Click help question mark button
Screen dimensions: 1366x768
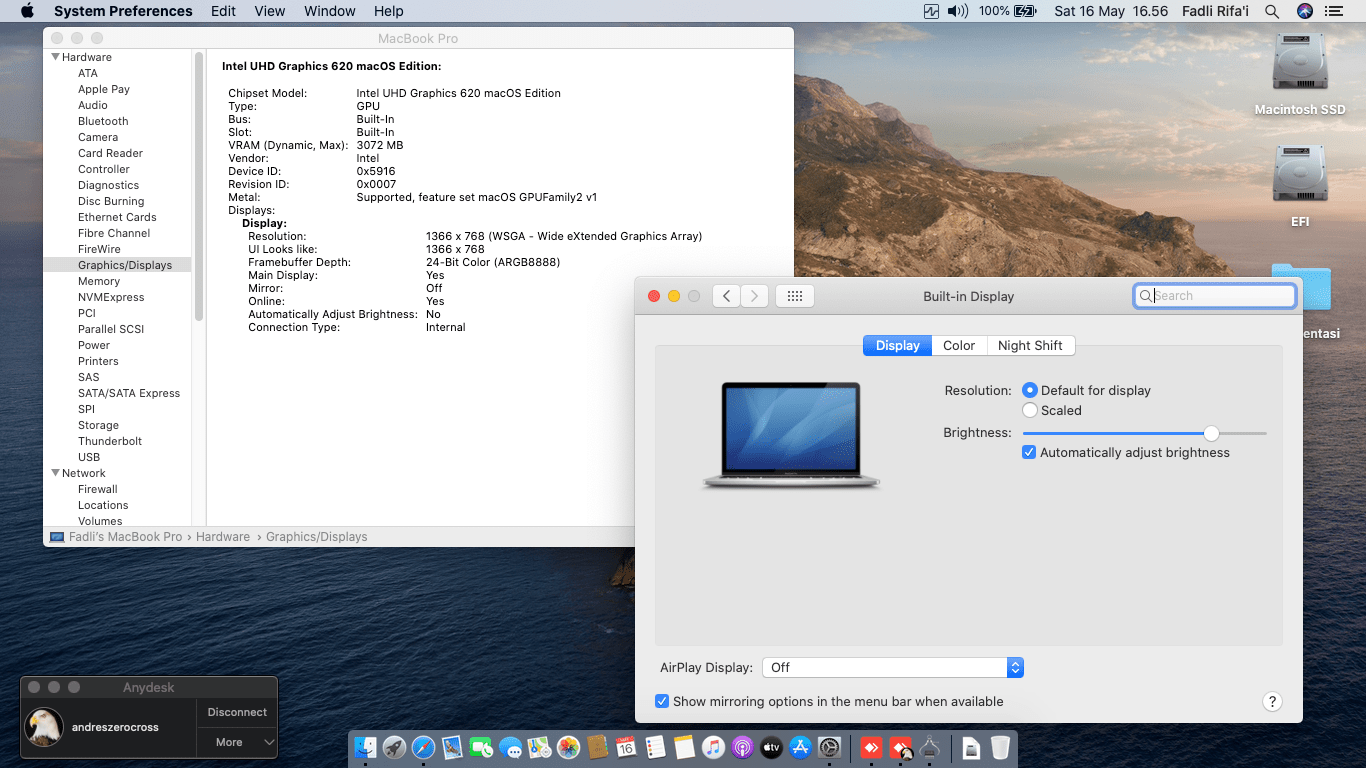[1272, 701]
